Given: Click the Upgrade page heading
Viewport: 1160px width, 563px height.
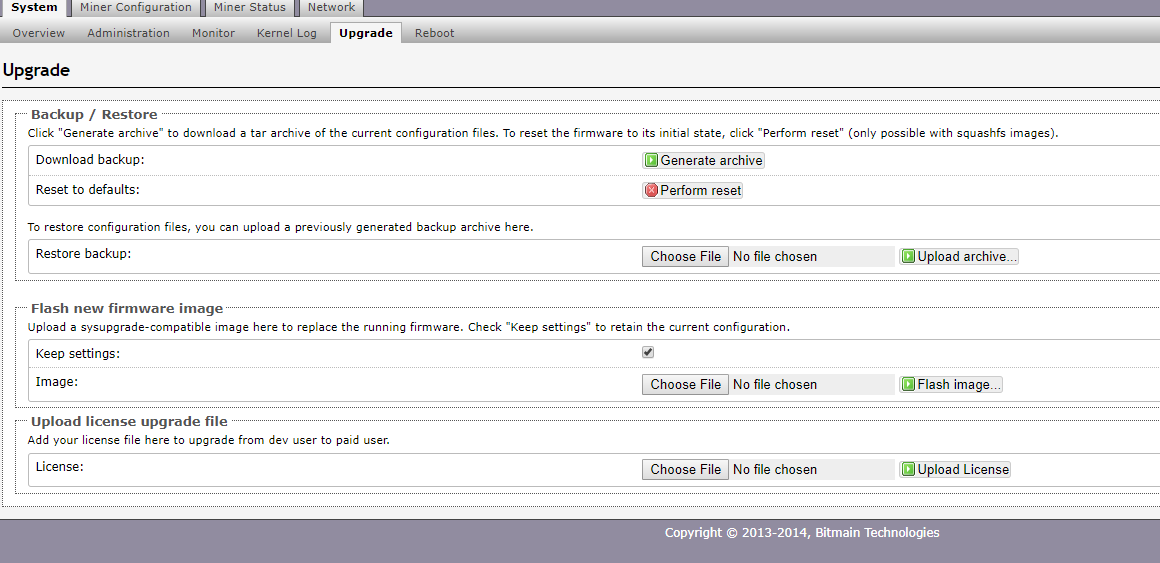Looking at the screenshot, I should [x=36, y=71].
